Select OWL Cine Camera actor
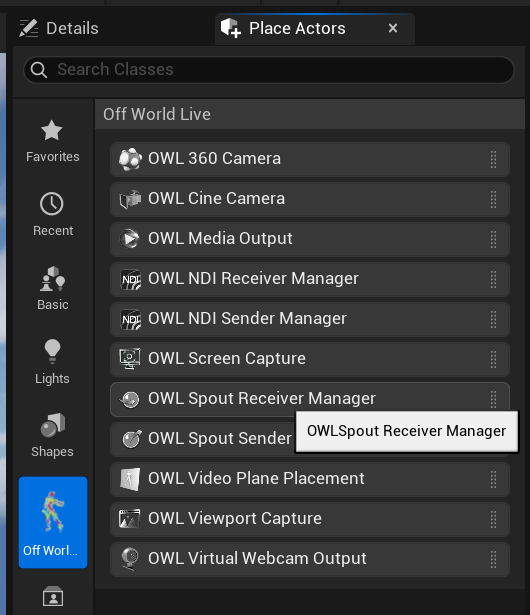This screenshot has height=615, width=530. tap(310, 199)
